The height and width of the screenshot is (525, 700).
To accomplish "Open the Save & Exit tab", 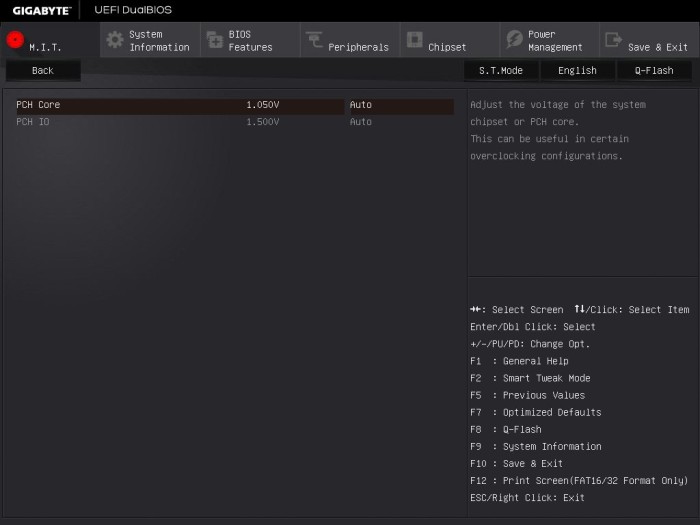I will 650,40.
